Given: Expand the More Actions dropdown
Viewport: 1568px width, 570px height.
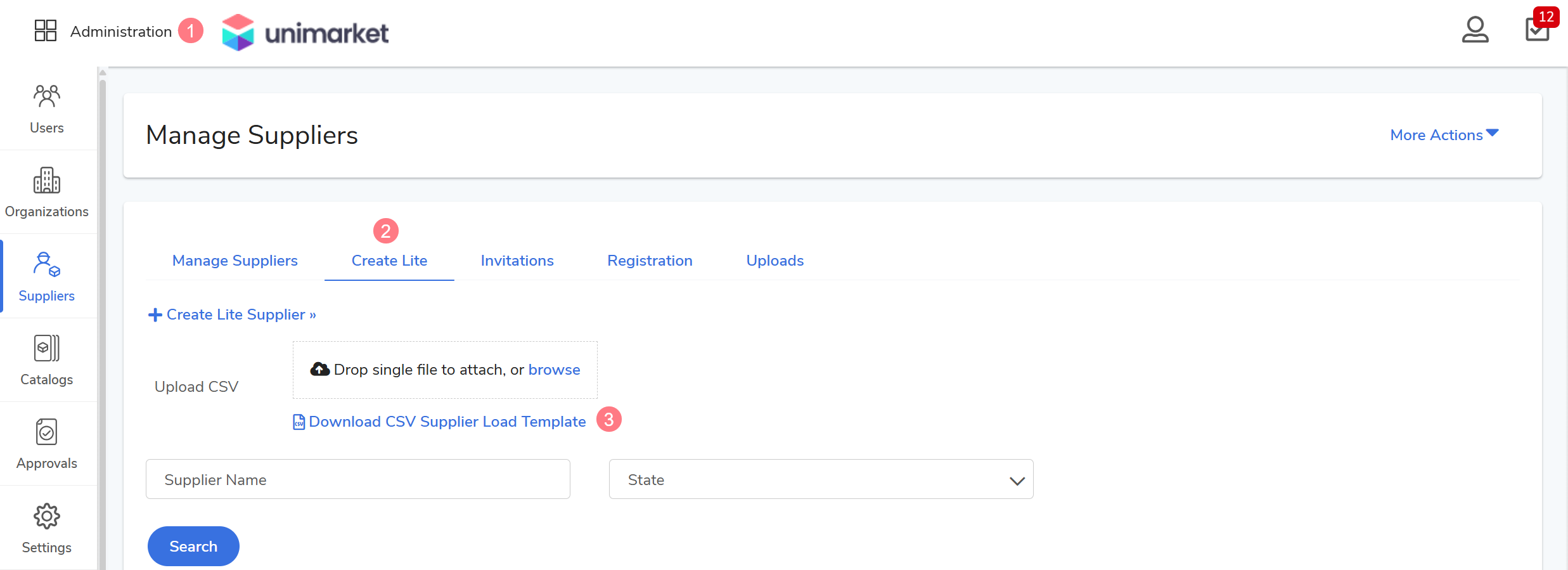Looking at the screenshot, I should click(1444, 135).
